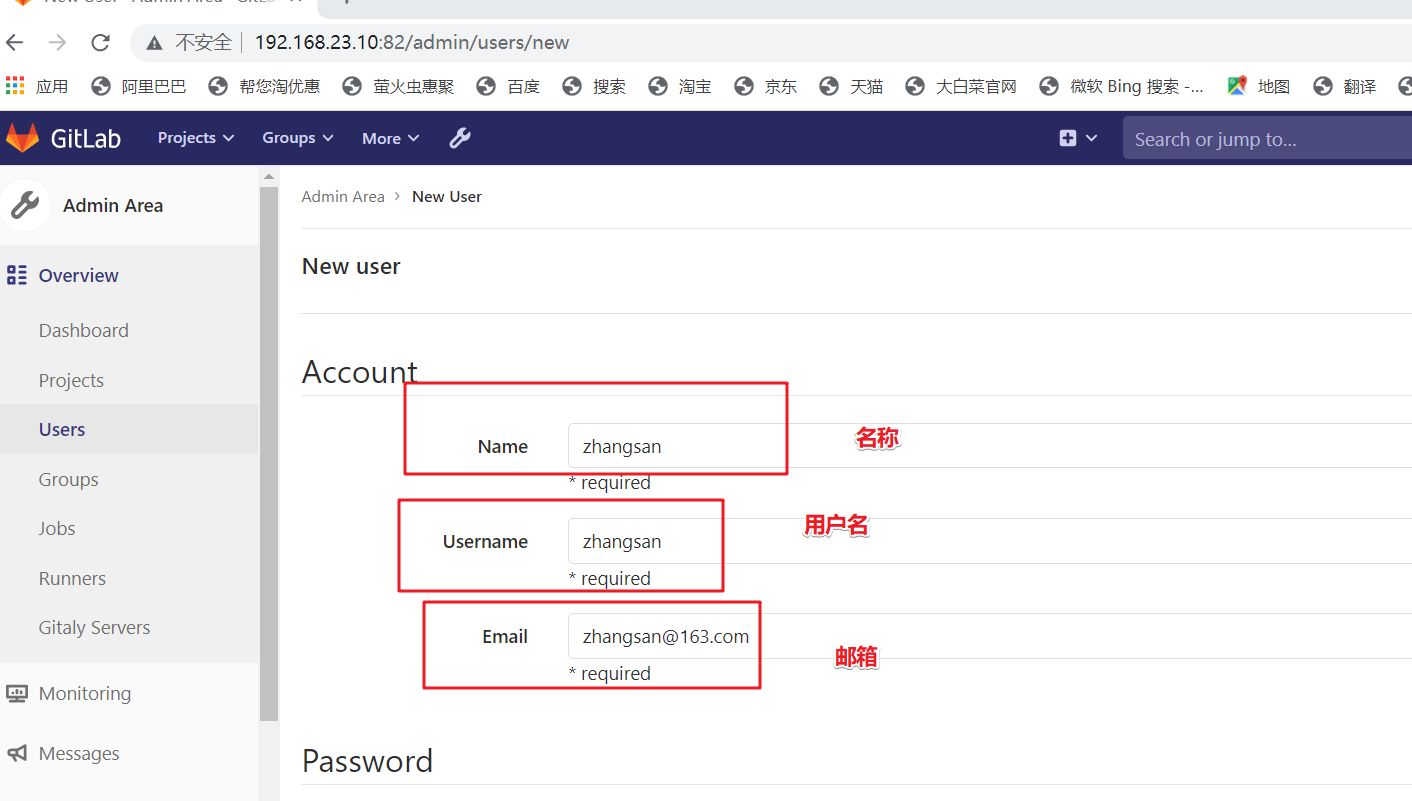
Task: Go to Jobs in admin sidebar
Action: coord(57,528)
